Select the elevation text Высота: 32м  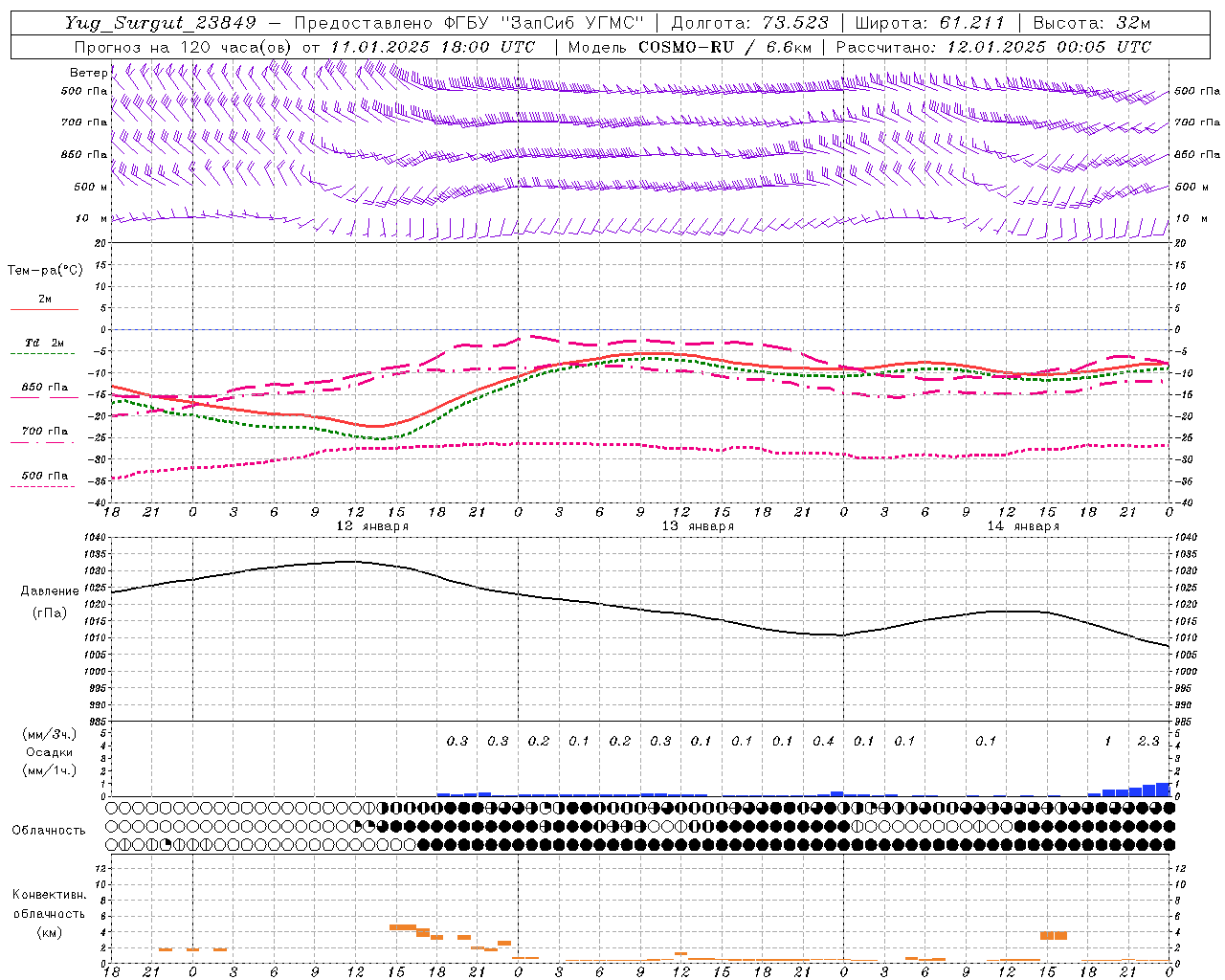click(1091, 23)
